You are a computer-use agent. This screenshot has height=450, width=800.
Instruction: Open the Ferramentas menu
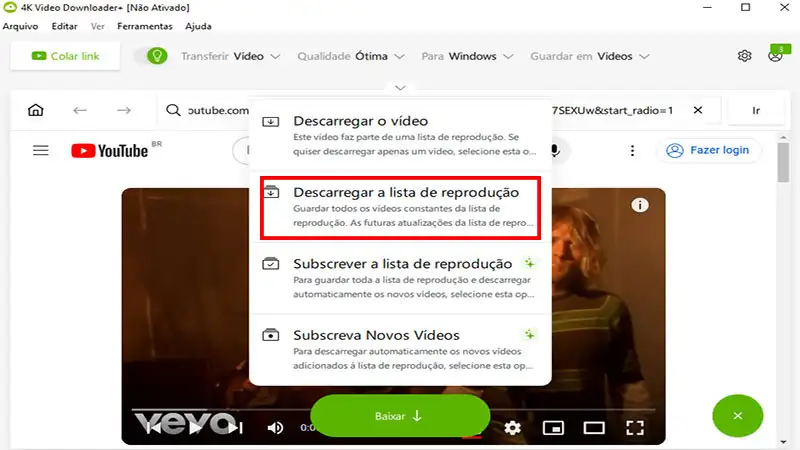[145, 26]
